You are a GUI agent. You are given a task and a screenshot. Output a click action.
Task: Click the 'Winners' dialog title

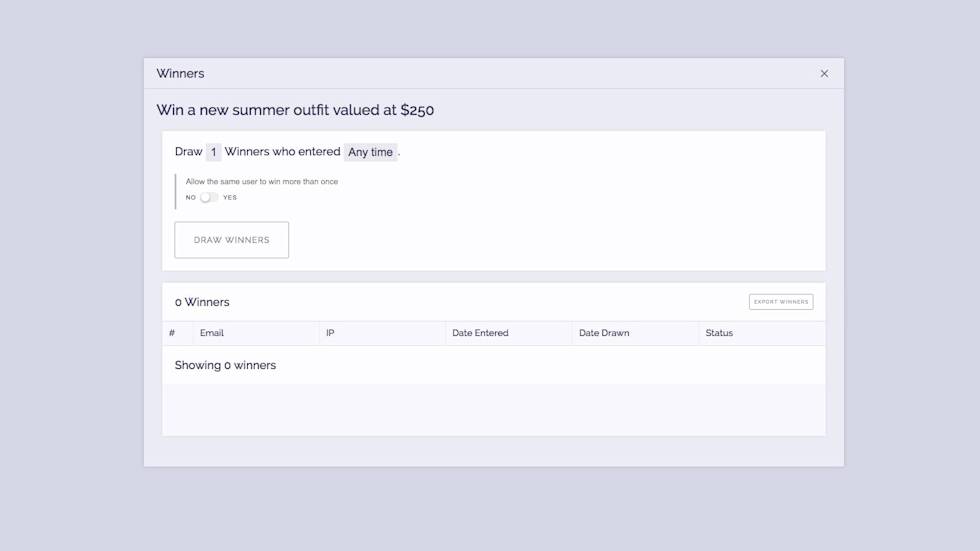point(180,73)
